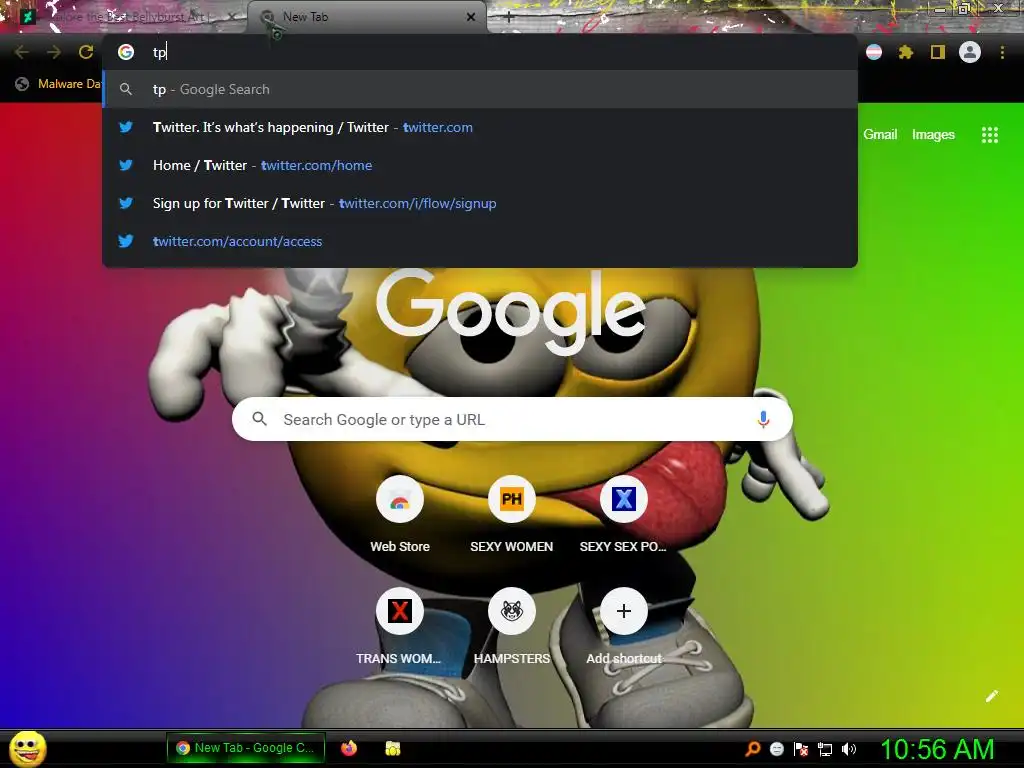The image size is (1024, 768).
Task: Click the Google icon in address bar
Action: pyautogui.click(x=126, y=52)
